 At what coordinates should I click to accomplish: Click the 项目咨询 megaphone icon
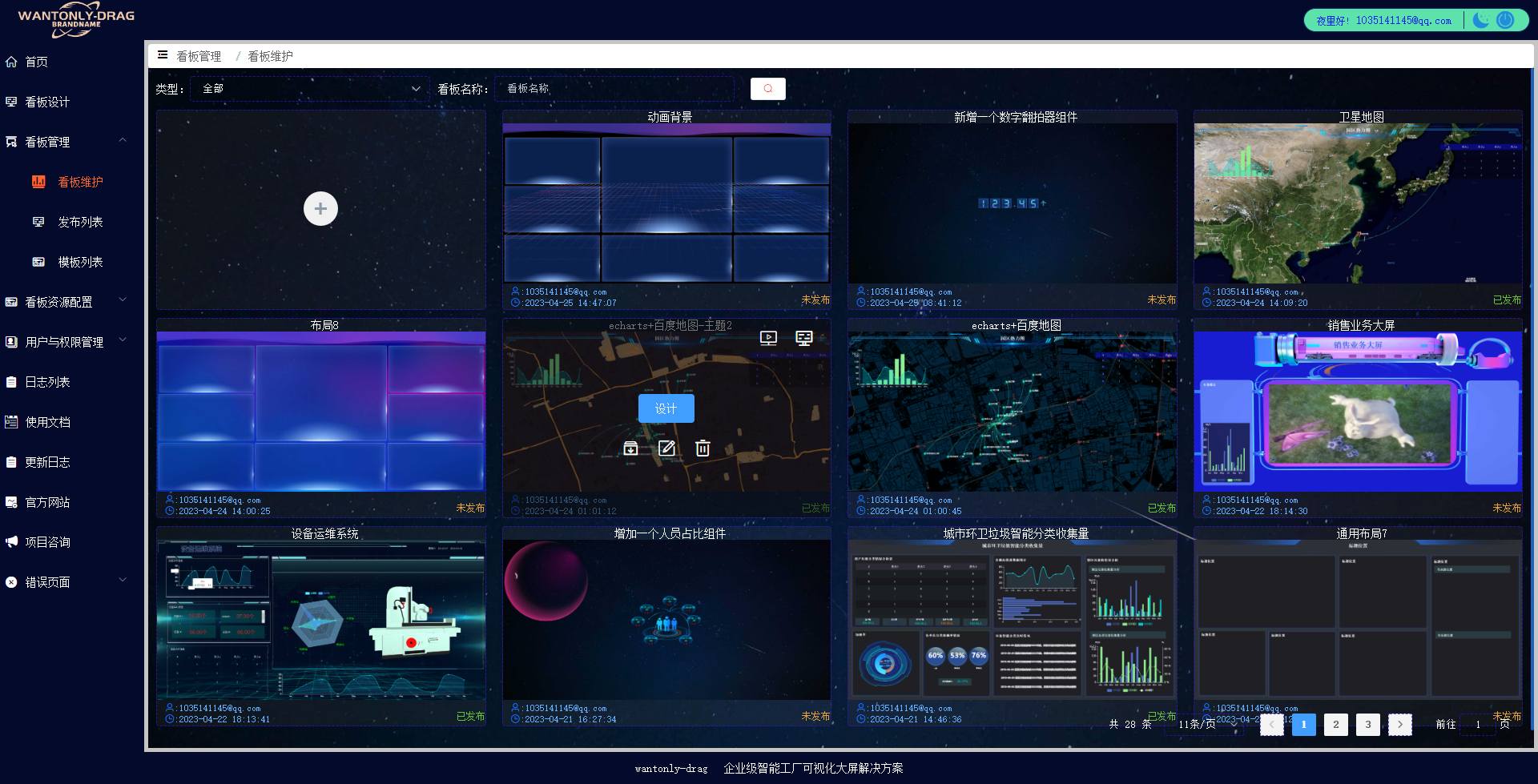click(x=11, y=542)
